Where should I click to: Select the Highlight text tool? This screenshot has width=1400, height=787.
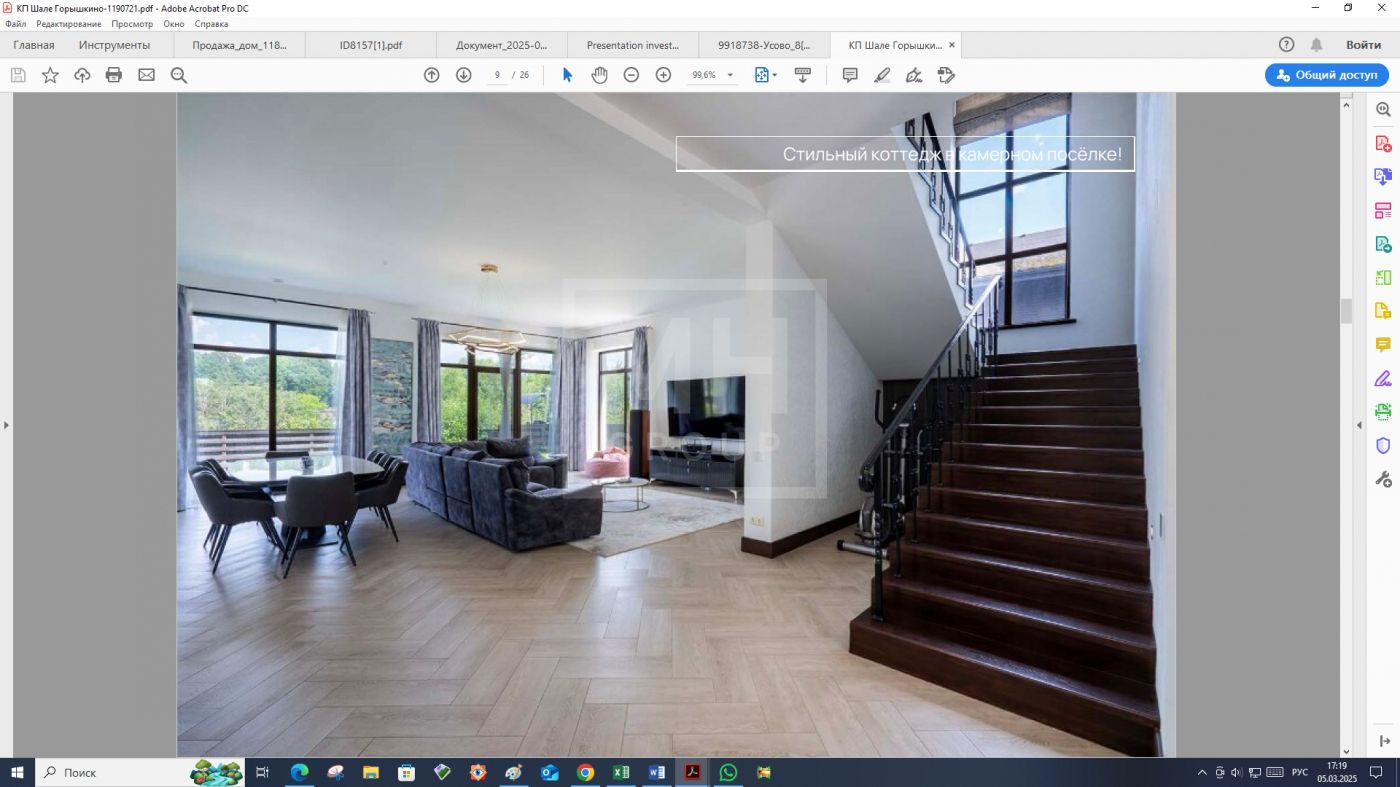tap(882, 75)
